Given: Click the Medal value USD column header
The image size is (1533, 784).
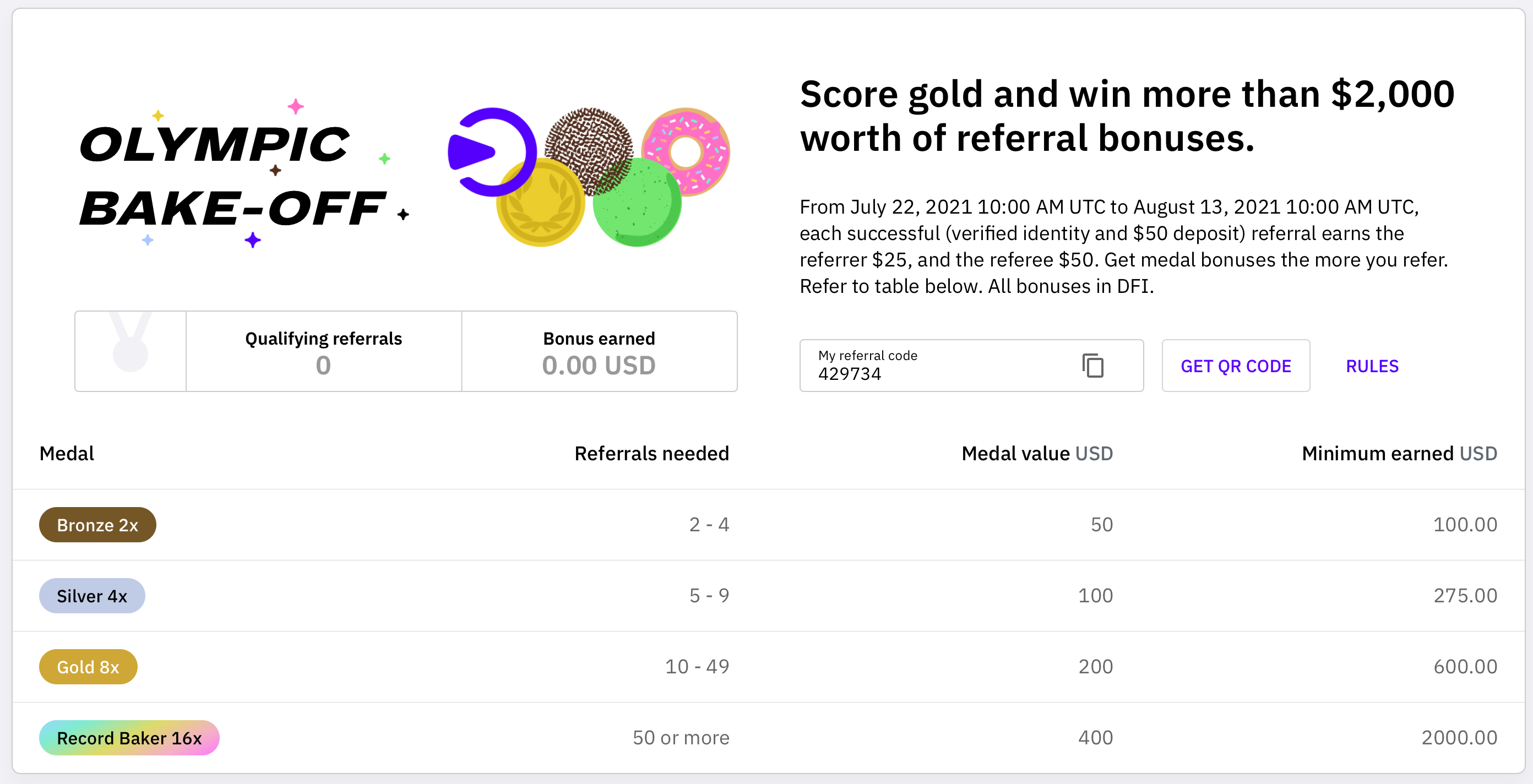Looking at the screenshot, I should pos(1037,453).
